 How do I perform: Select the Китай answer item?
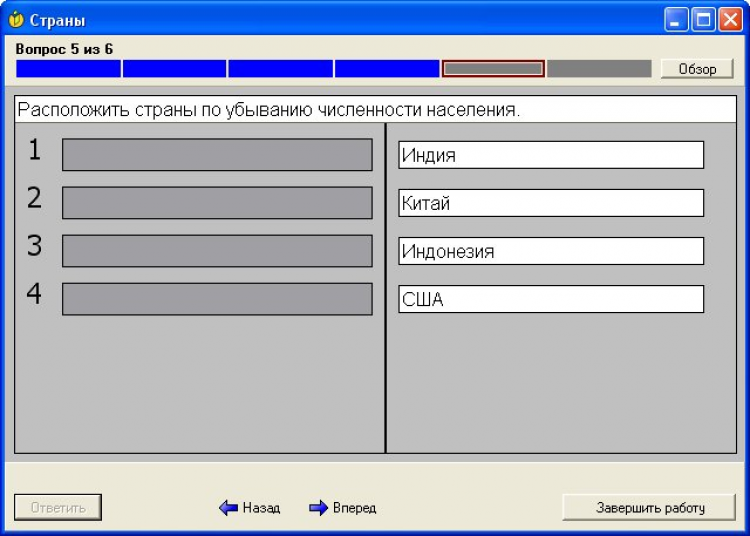[551, 203]
